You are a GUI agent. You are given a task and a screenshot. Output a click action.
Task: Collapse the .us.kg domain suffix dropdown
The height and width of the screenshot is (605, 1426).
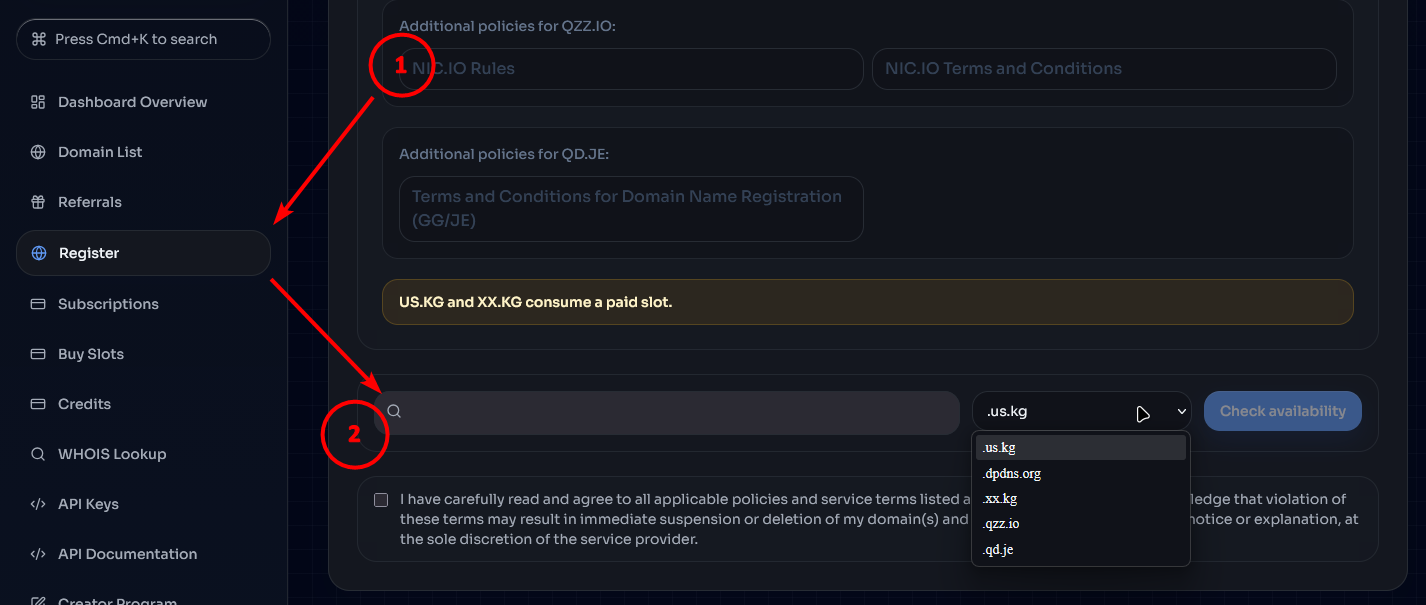pos(1082,411)
